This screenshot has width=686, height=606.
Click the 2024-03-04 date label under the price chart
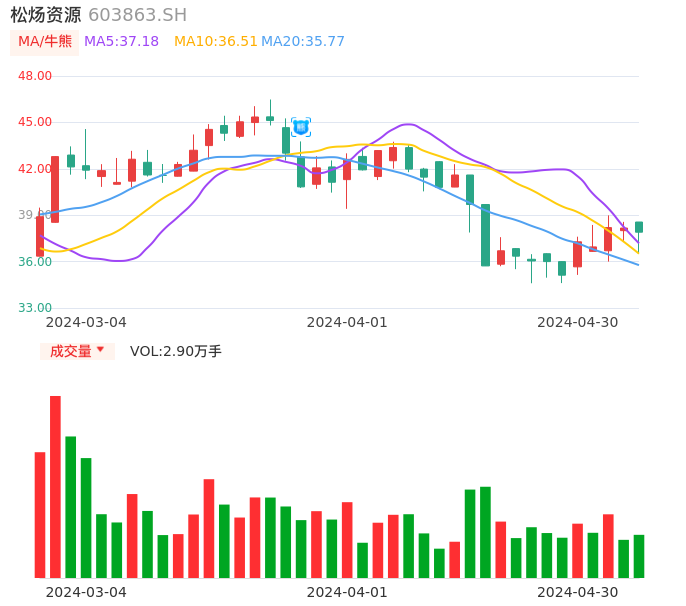(x=86, y=322)
